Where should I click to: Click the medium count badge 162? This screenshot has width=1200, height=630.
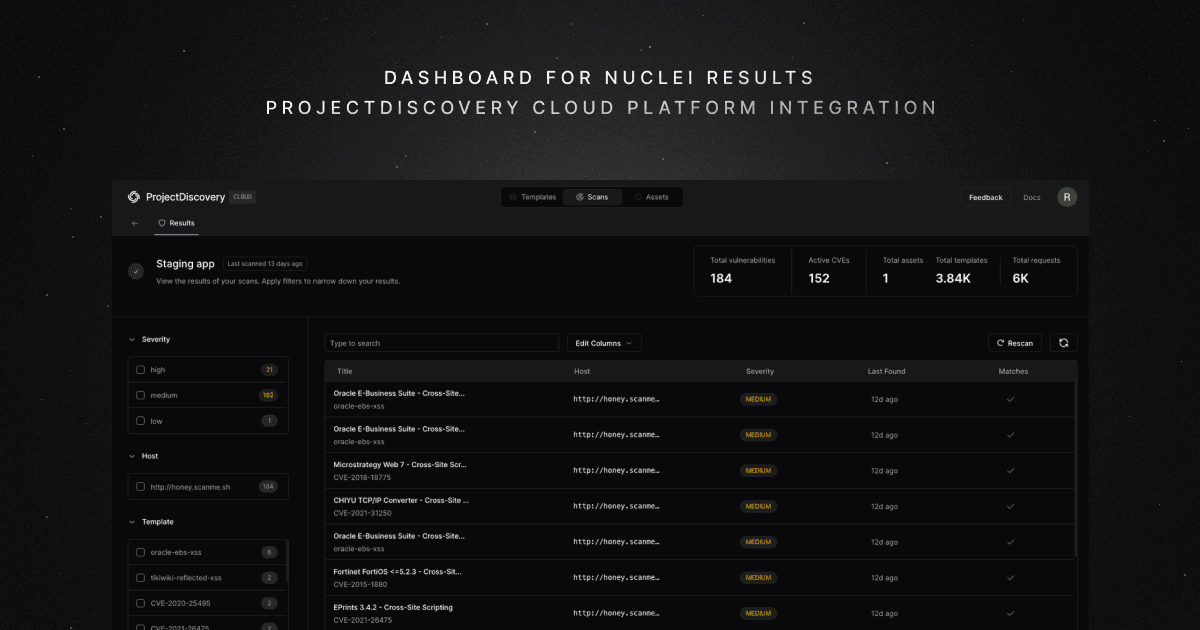[x=268, y=395]
